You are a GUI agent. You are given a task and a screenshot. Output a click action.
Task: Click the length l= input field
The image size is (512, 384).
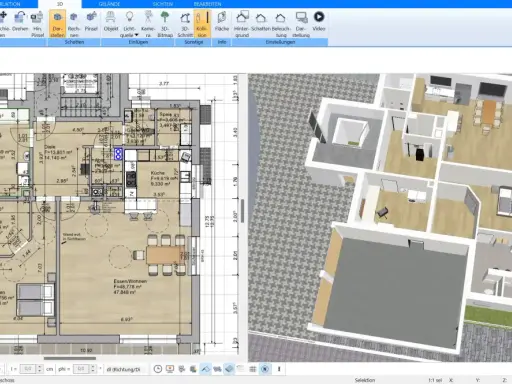point(28,369)
